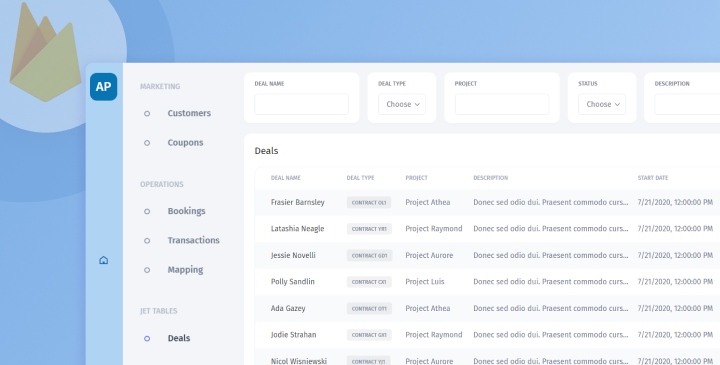Screen dimensions: 720x365
Task: Focus the Description filter field
Action: coord(687,104)
